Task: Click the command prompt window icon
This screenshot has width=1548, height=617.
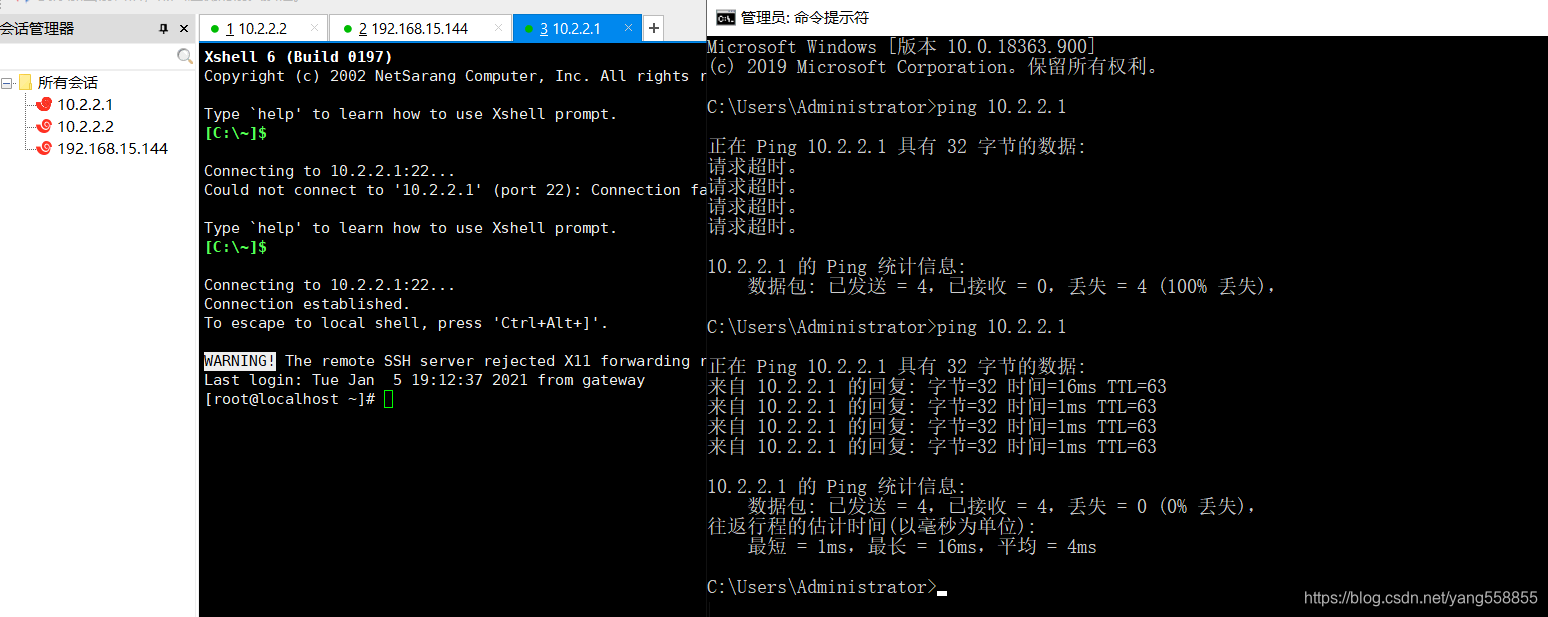Action: (x=726, y=16)
